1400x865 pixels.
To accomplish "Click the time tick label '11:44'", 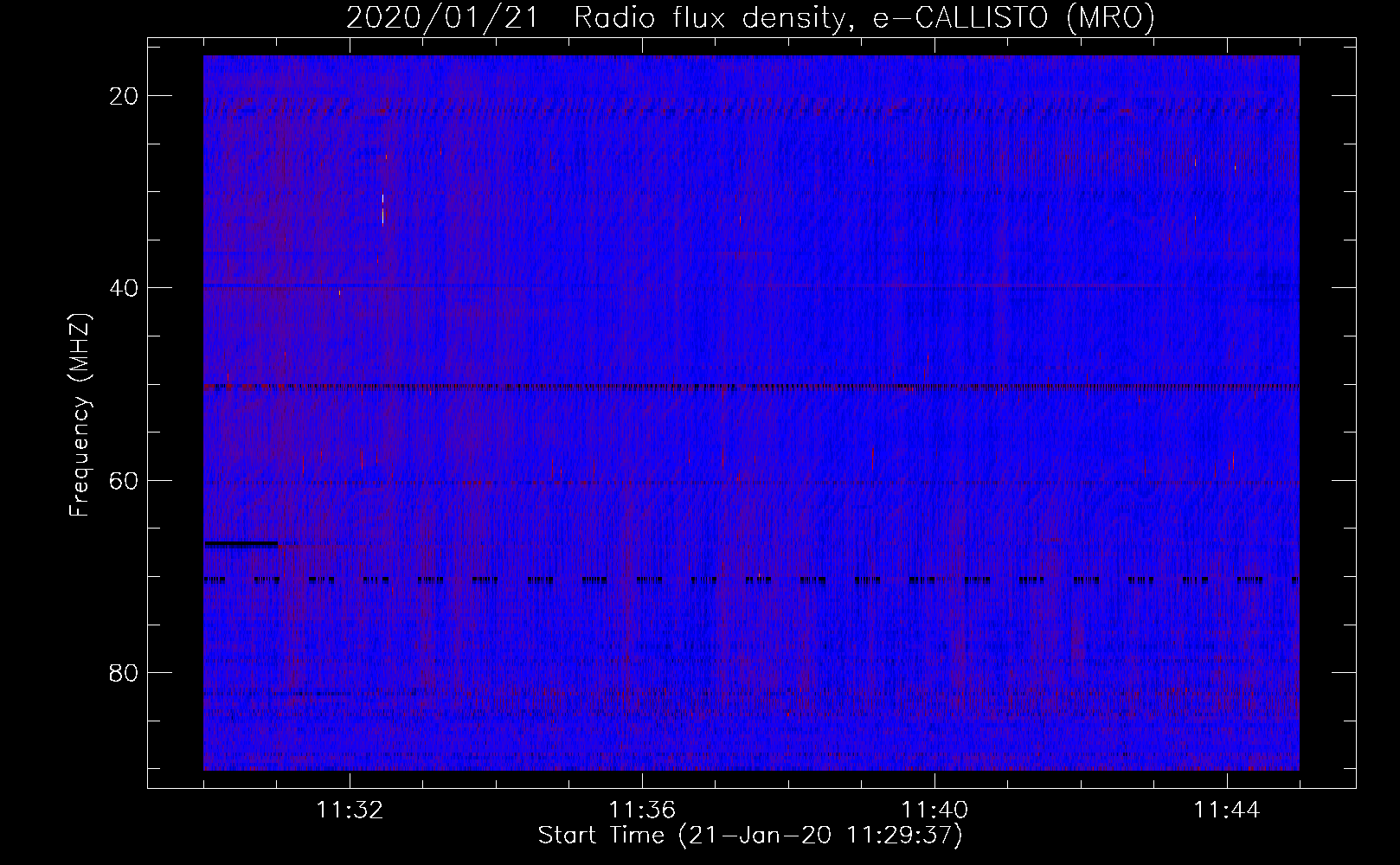I will coord(1227,811).
